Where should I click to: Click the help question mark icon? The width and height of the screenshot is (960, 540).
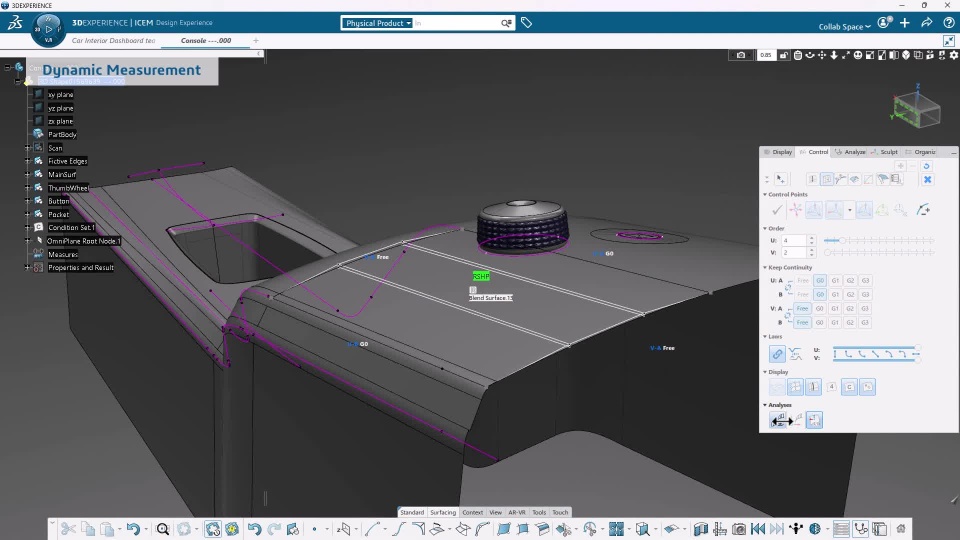(x=948, y=23)
